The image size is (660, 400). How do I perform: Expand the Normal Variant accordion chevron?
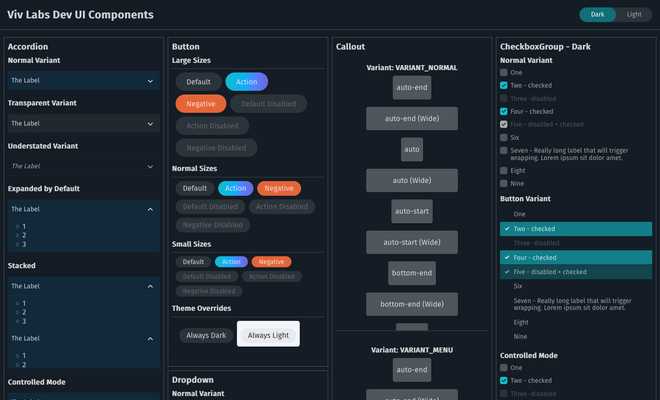click(150, 81)
